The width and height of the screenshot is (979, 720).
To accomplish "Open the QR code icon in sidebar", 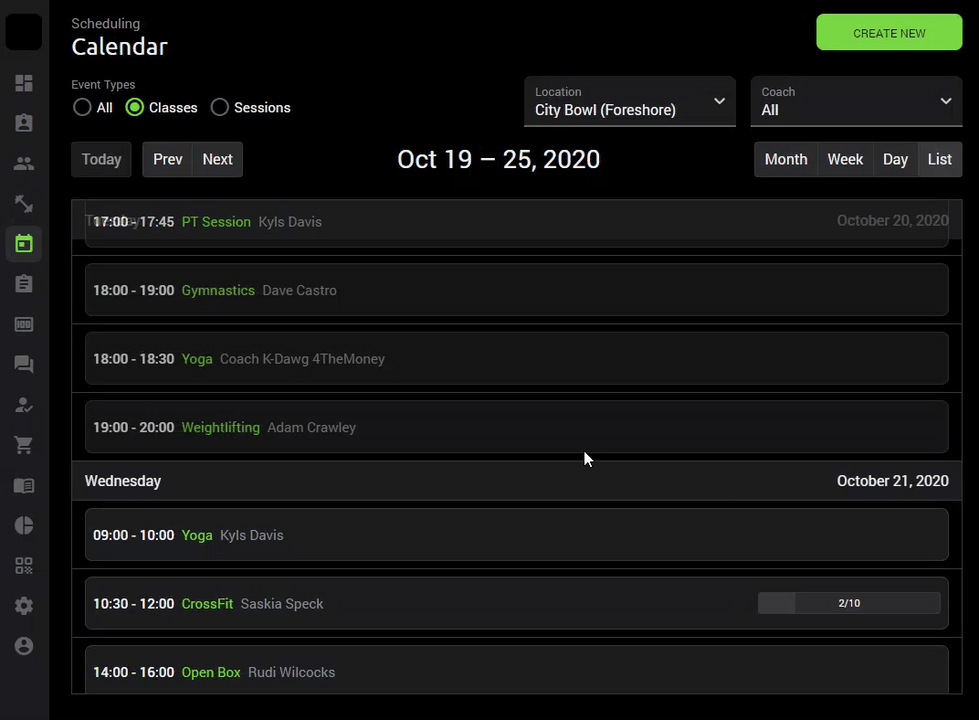I will (24, 566).
